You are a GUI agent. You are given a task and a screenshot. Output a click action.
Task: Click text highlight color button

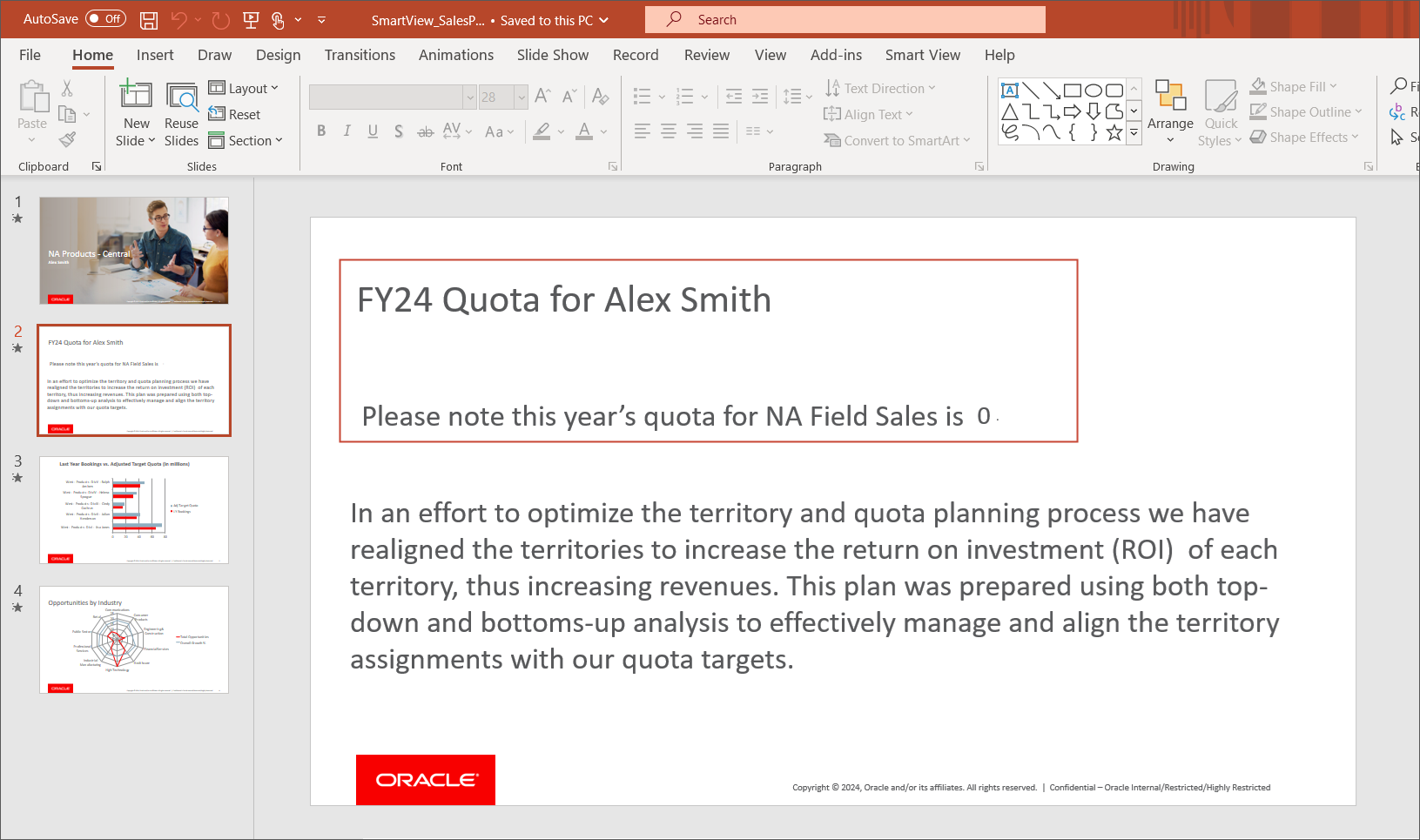542,131
